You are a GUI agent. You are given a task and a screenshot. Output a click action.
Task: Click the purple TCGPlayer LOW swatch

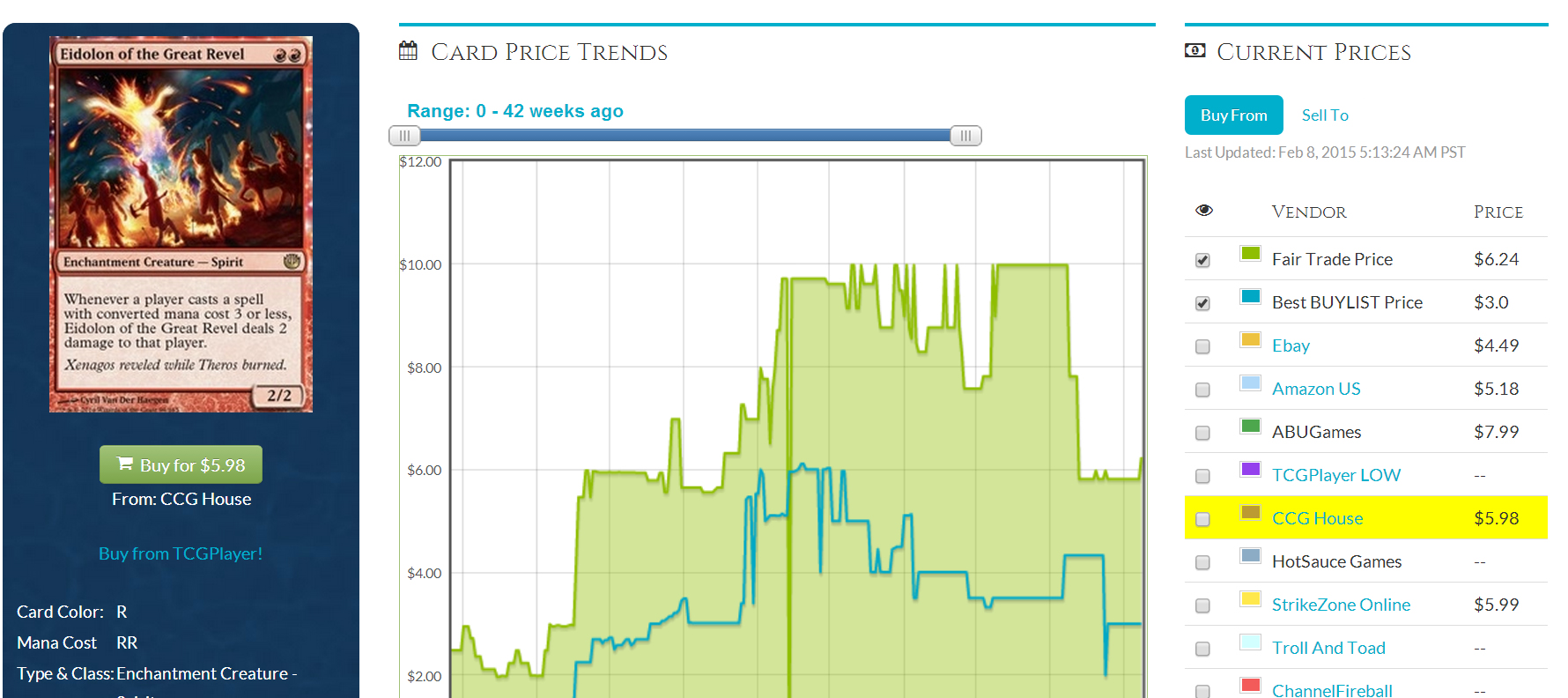(1250, 470)
